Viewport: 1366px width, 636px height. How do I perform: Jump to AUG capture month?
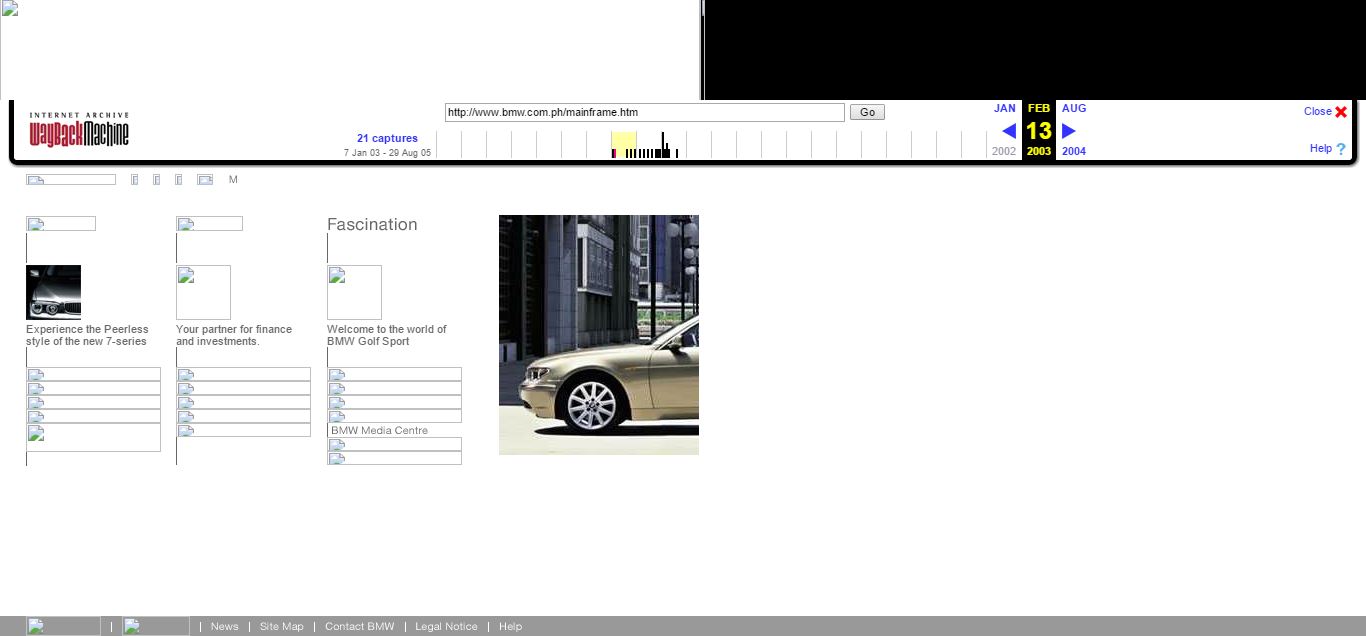[x=1074, y=108]
